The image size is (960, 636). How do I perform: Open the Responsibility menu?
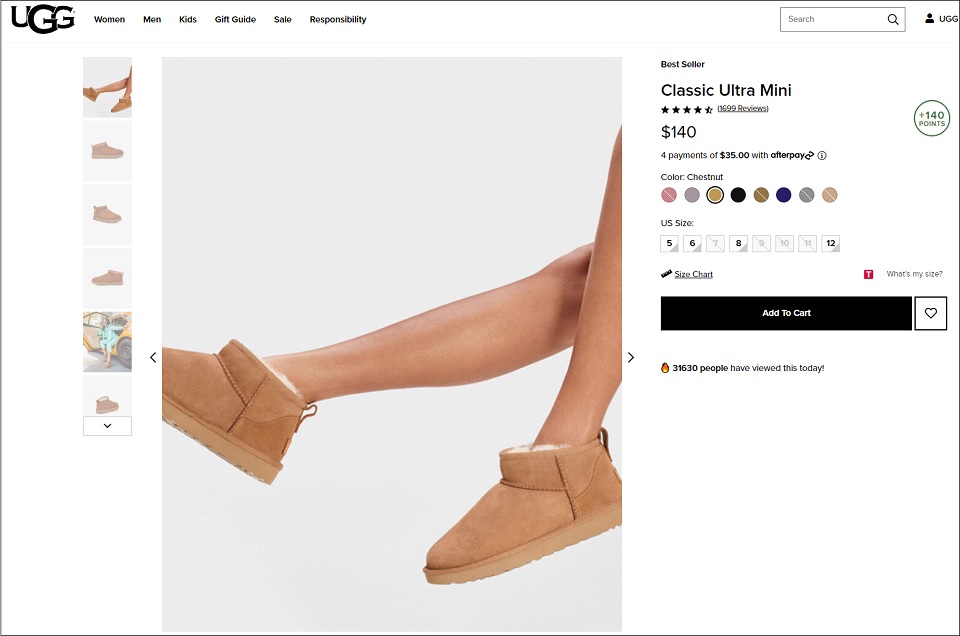click(338, 20)
